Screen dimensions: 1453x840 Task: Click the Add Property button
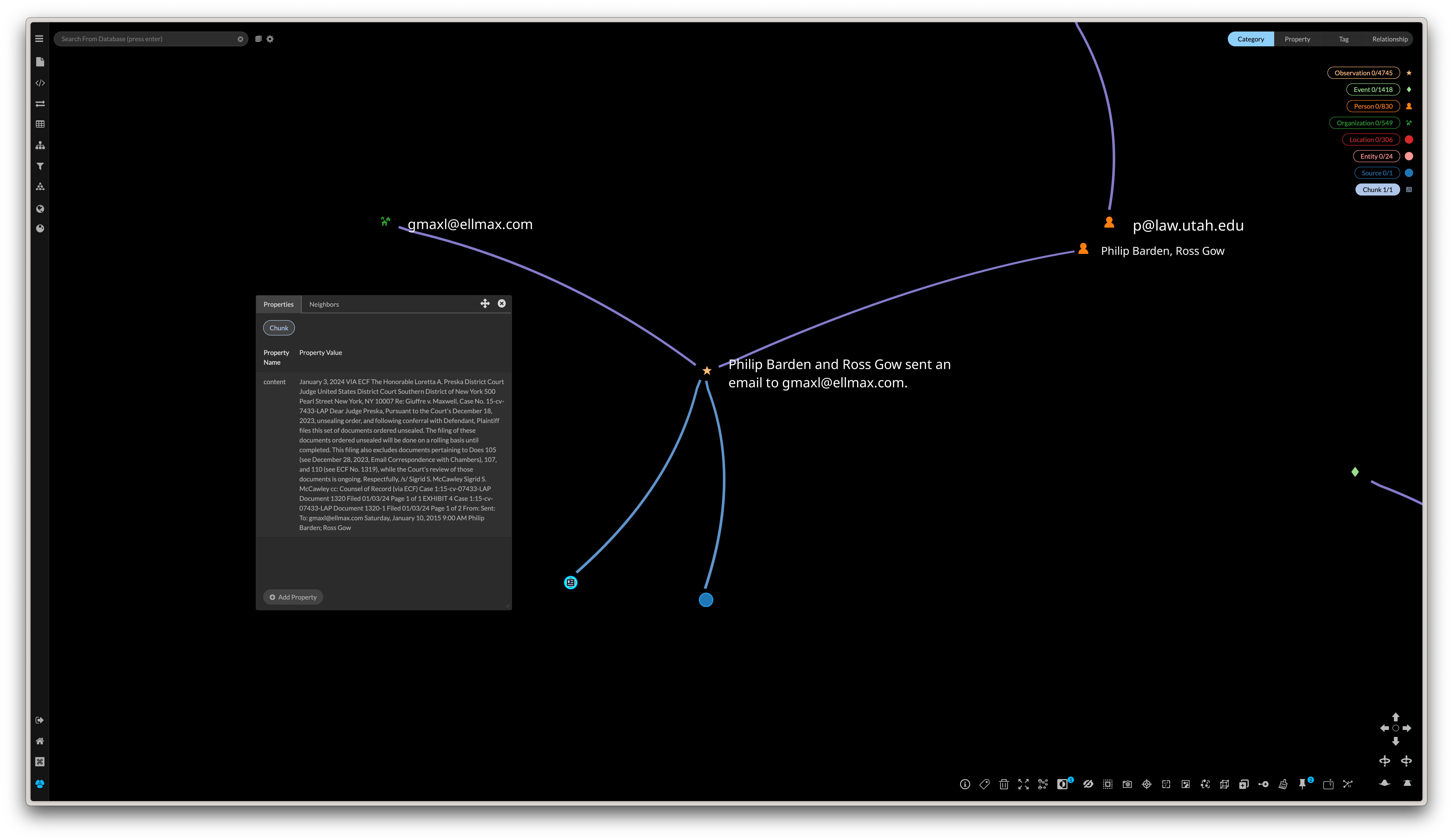pyautogui.click(x=293, y=597)
